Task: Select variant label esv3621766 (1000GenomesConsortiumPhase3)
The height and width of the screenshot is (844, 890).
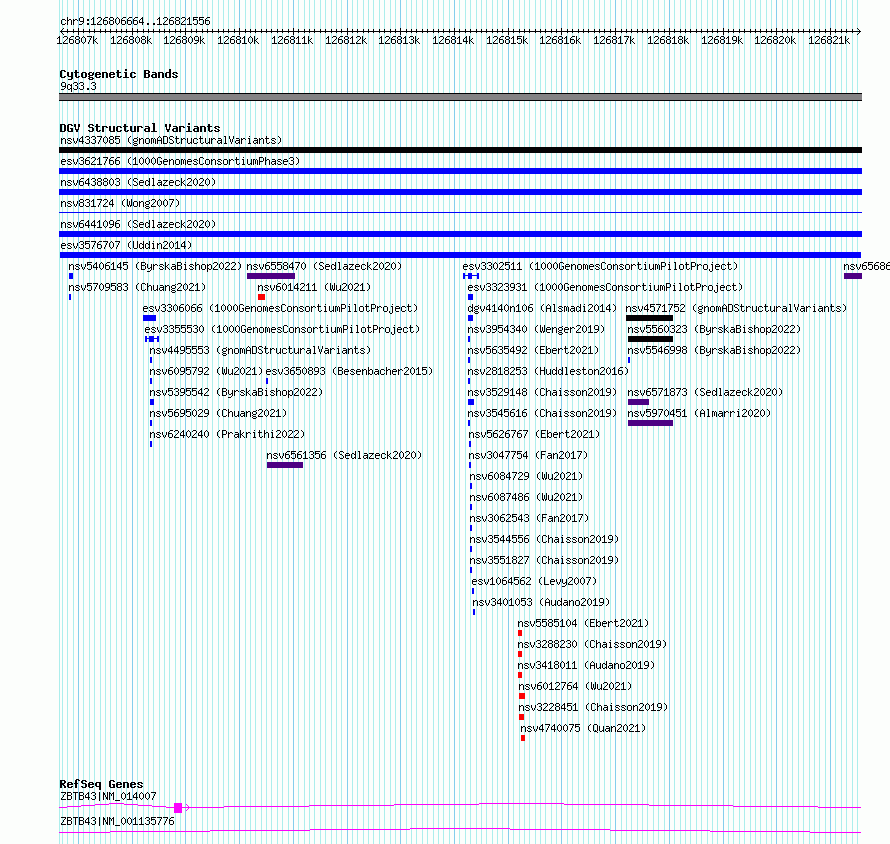Action: pos(180,161)
